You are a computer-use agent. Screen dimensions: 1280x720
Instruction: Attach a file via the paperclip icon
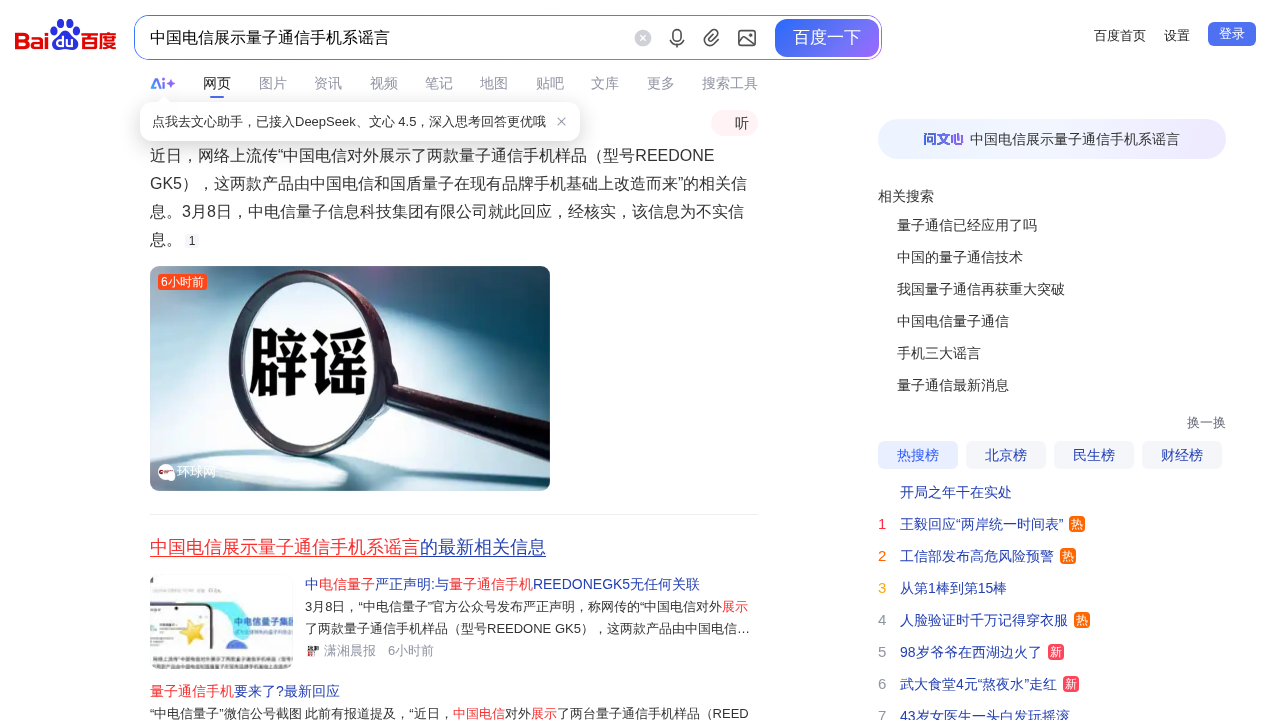click(x=712, y=38)
